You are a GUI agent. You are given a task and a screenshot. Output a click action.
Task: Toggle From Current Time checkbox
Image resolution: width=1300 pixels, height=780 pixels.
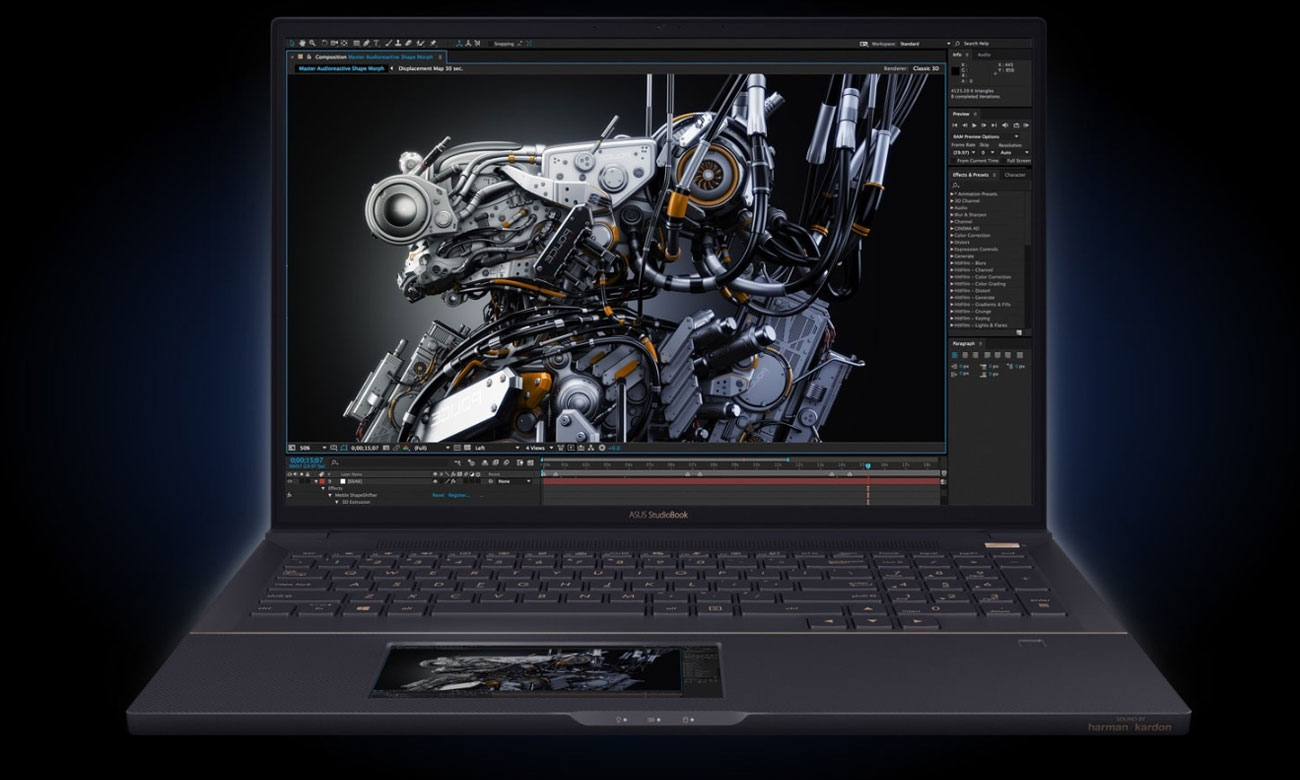pos(953,160)
